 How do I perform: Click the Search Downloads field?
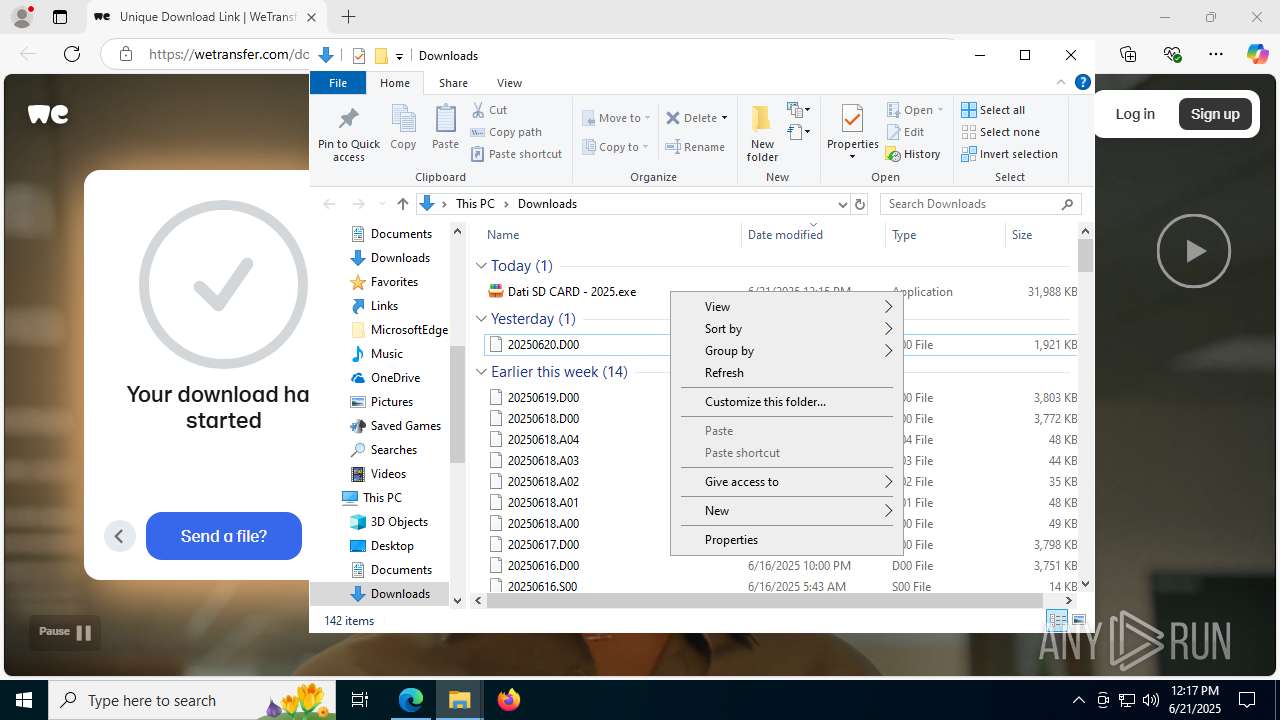pyautogui.click(x=980, y=204)
